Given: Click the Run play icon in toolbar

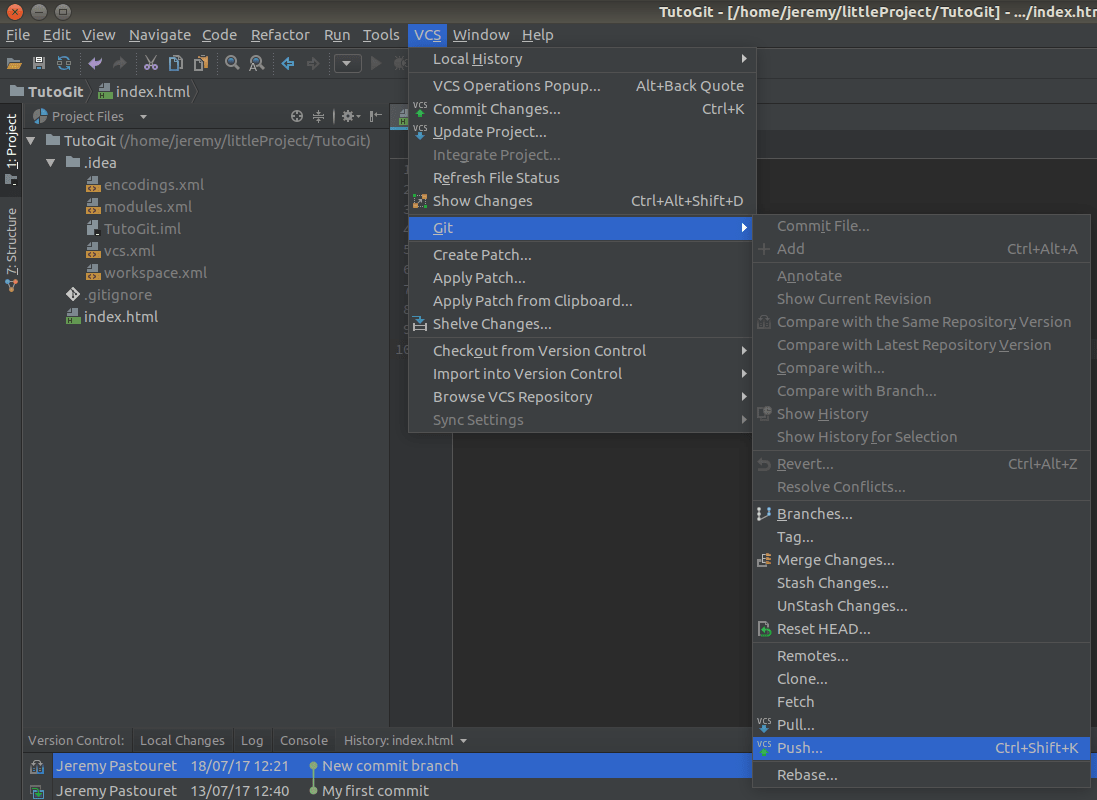Looking at the screenshot, I should [x=376, y=64].
